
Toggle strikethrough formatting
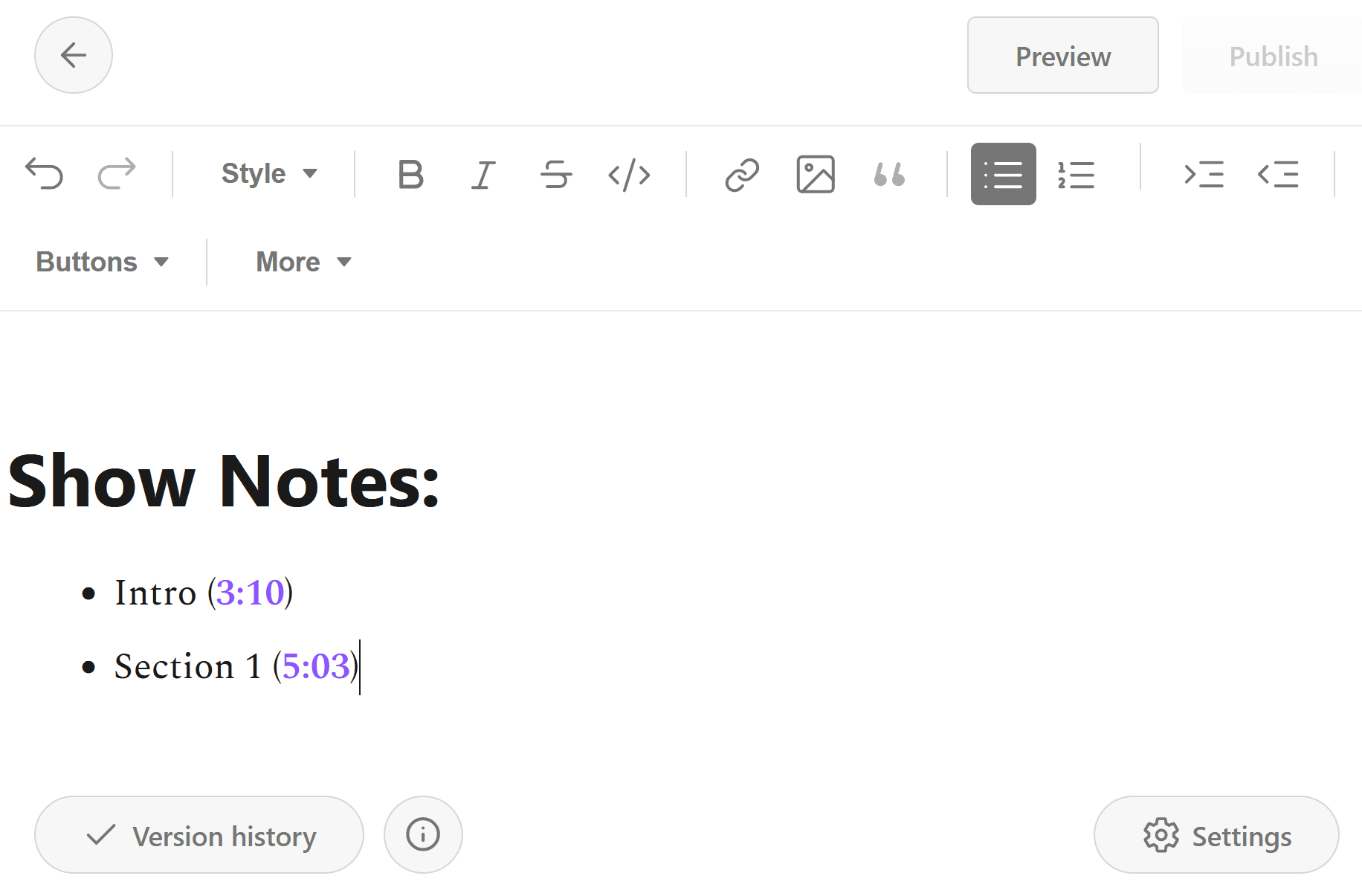[556, 175]
